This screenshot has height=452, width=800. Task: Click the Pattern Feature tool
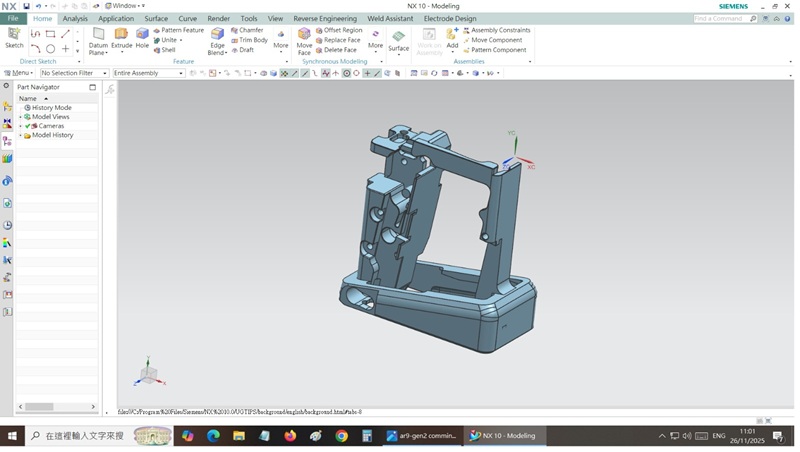point(179,30)
